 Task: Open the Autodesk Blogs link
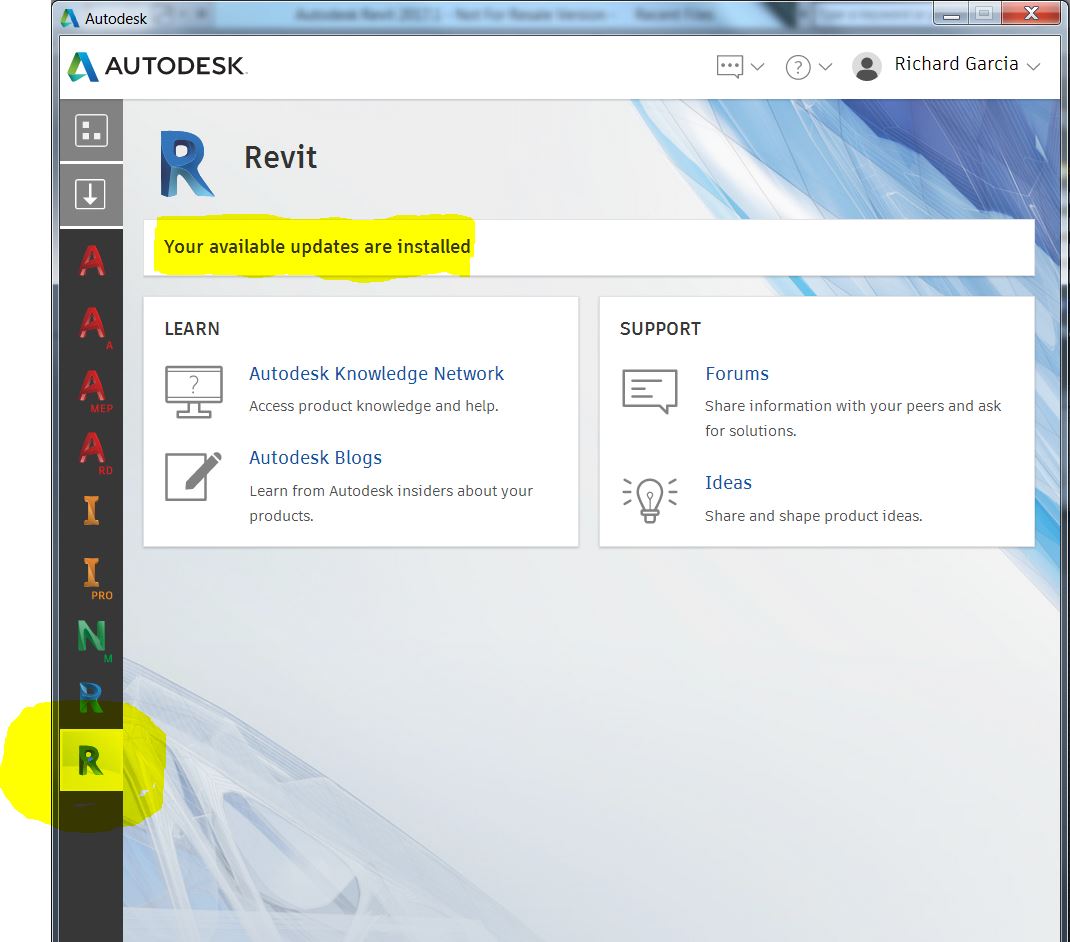[315, 457]
